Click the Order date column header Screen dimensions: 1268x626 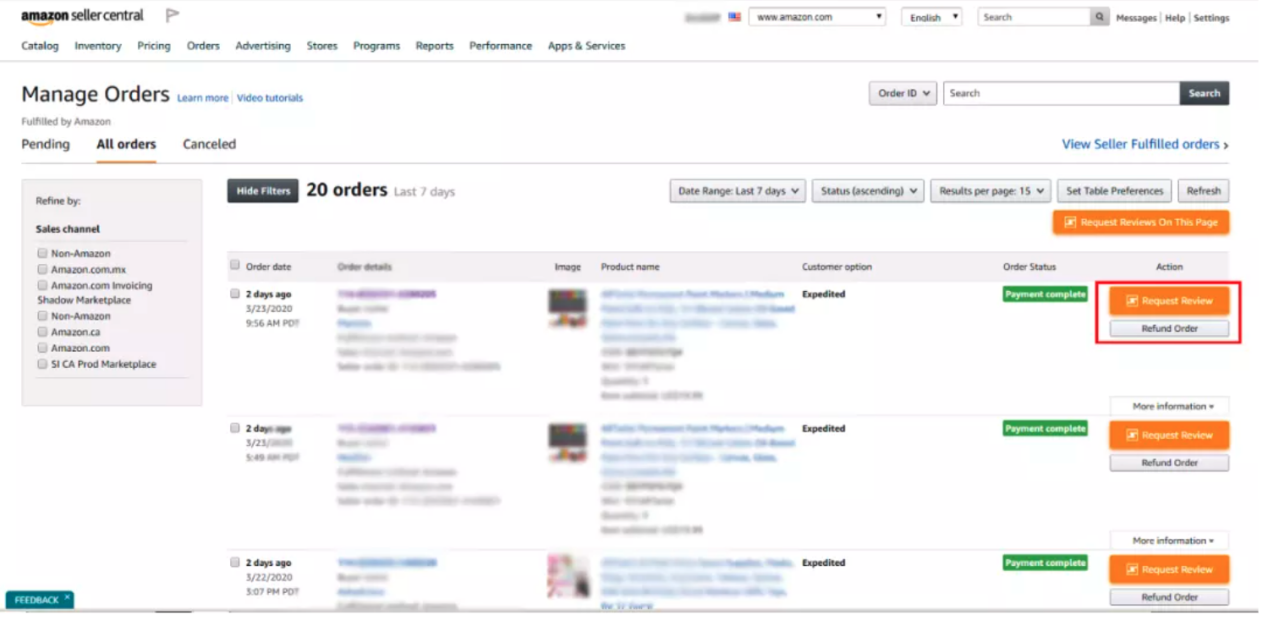coord(268,267)
